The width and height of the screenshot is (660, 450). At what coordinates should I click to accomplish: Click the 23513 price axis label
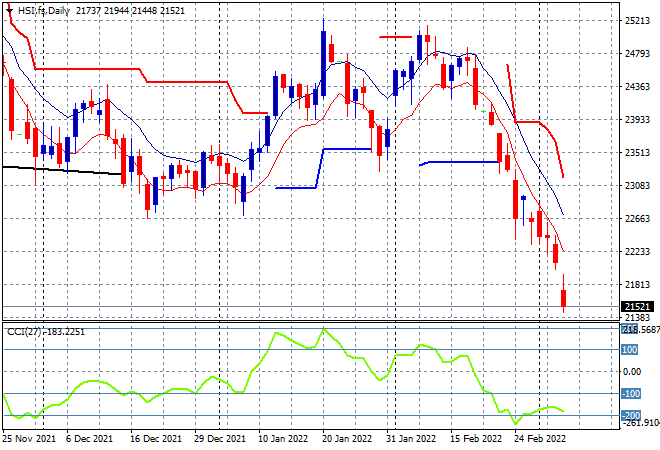[x=637, y=153]
